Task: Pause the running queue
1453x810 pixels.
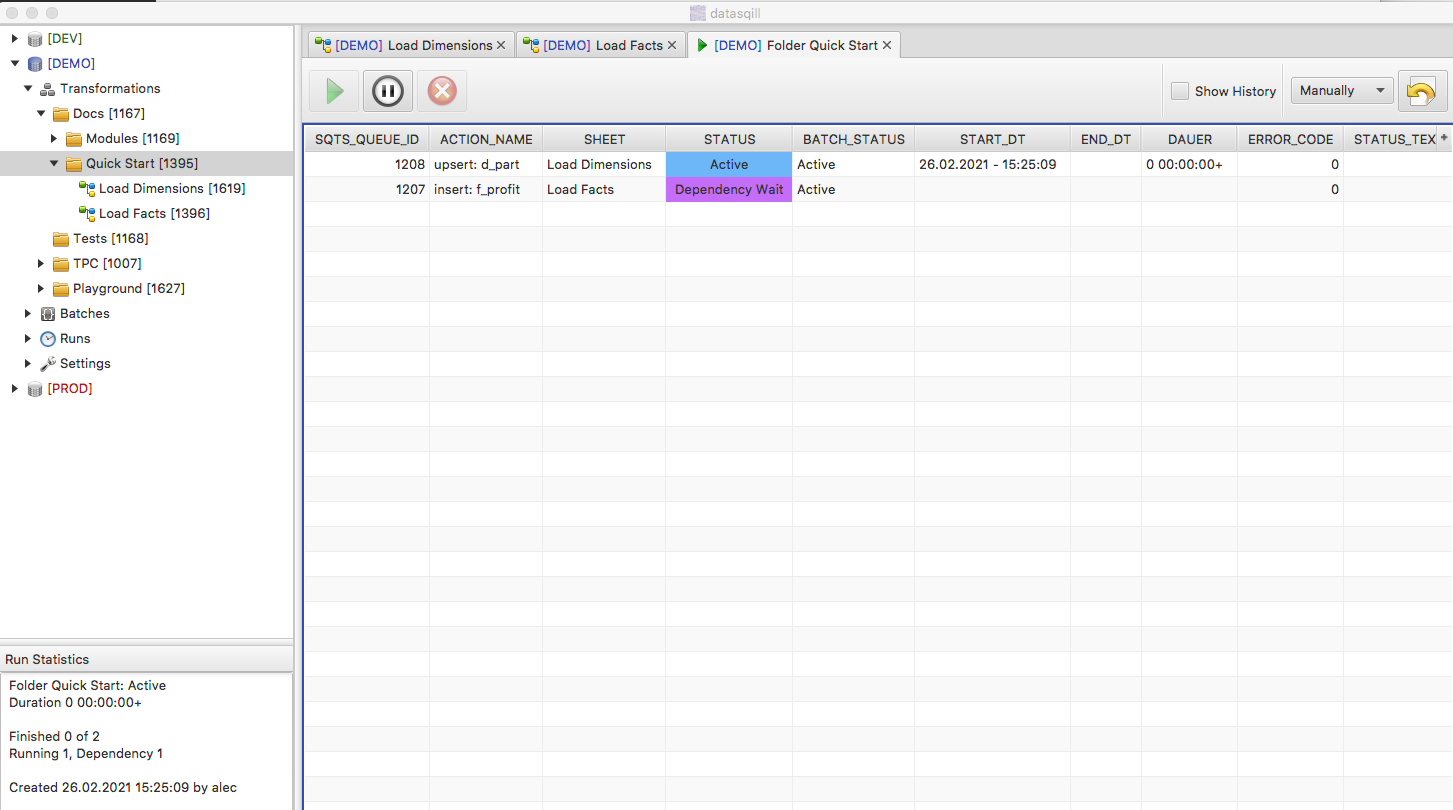Action: click(x=388, y=91)
